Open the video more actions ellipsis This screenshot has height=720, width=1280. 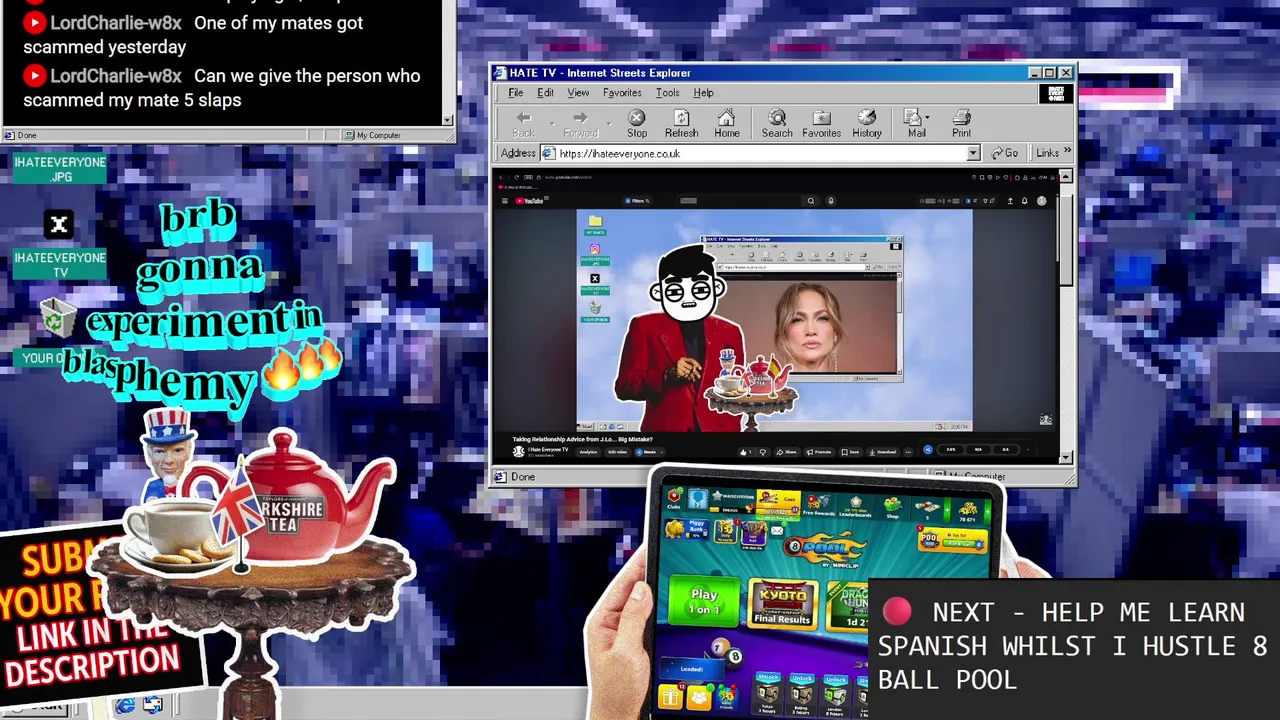click(908, 452)
